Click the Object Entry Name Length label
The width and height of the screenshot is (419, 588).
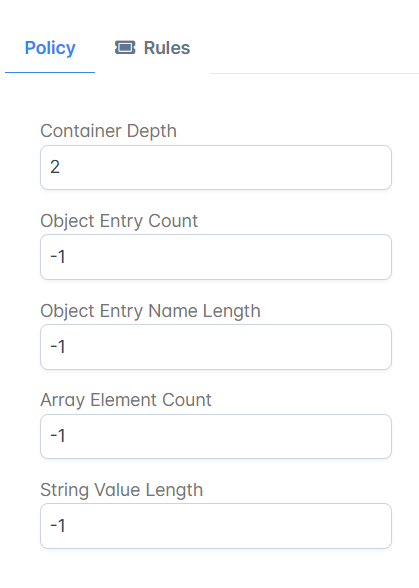point(150,311)
